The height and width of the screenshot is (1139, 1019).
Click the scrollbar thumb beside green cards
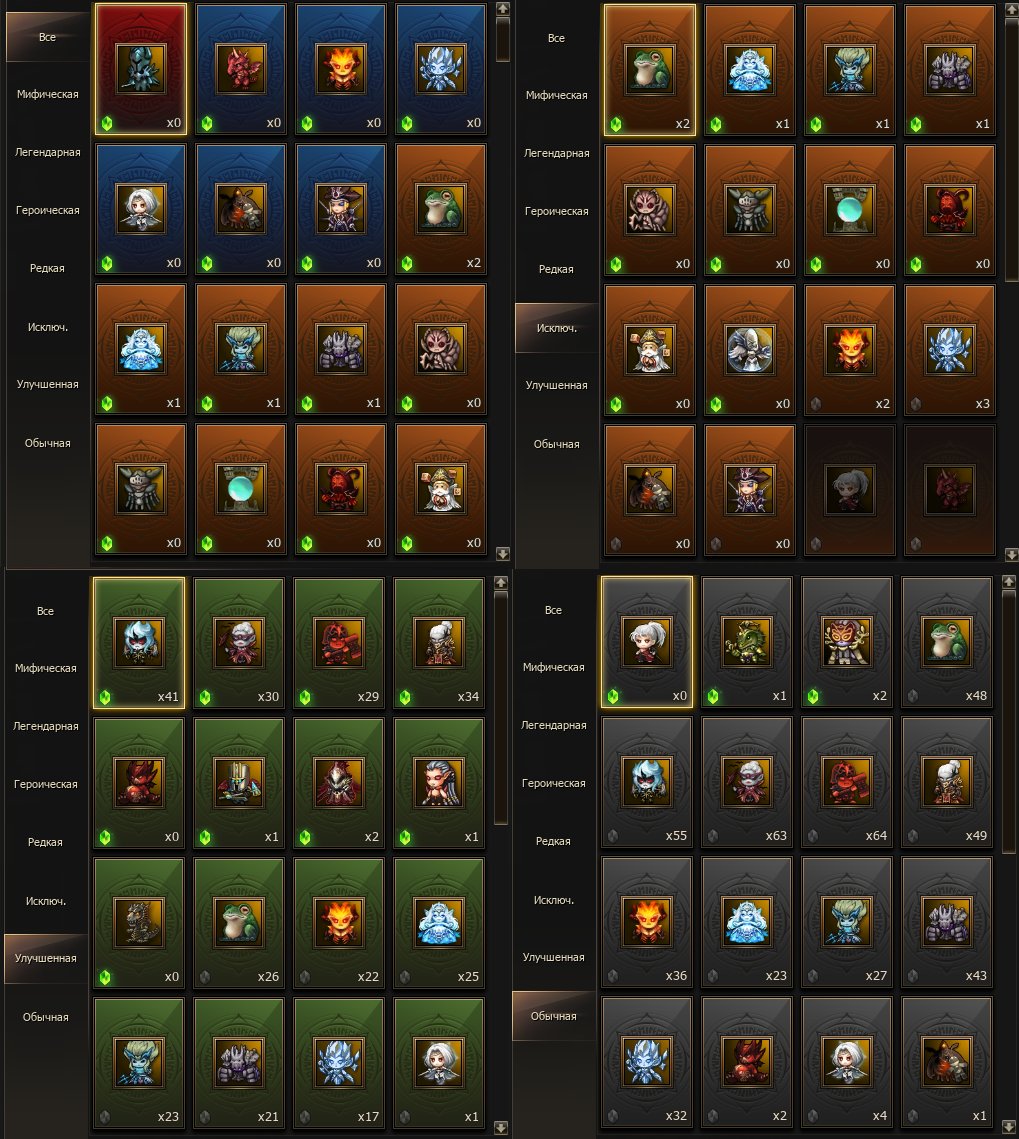click(500, 708)
